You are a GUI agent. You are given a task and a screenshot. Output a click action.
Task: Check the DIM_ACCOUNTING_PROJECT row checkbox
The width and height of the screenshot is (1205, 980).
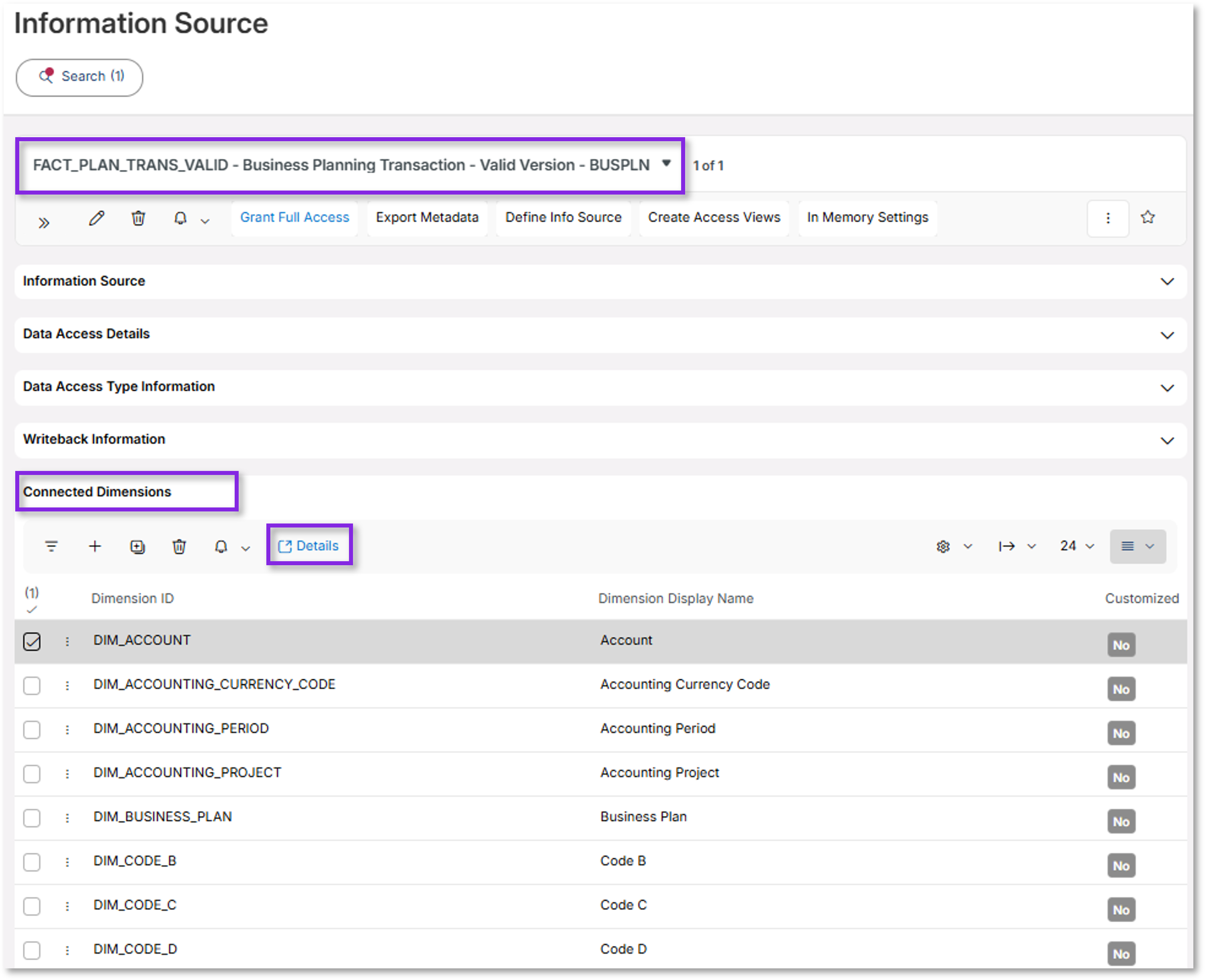32,774
